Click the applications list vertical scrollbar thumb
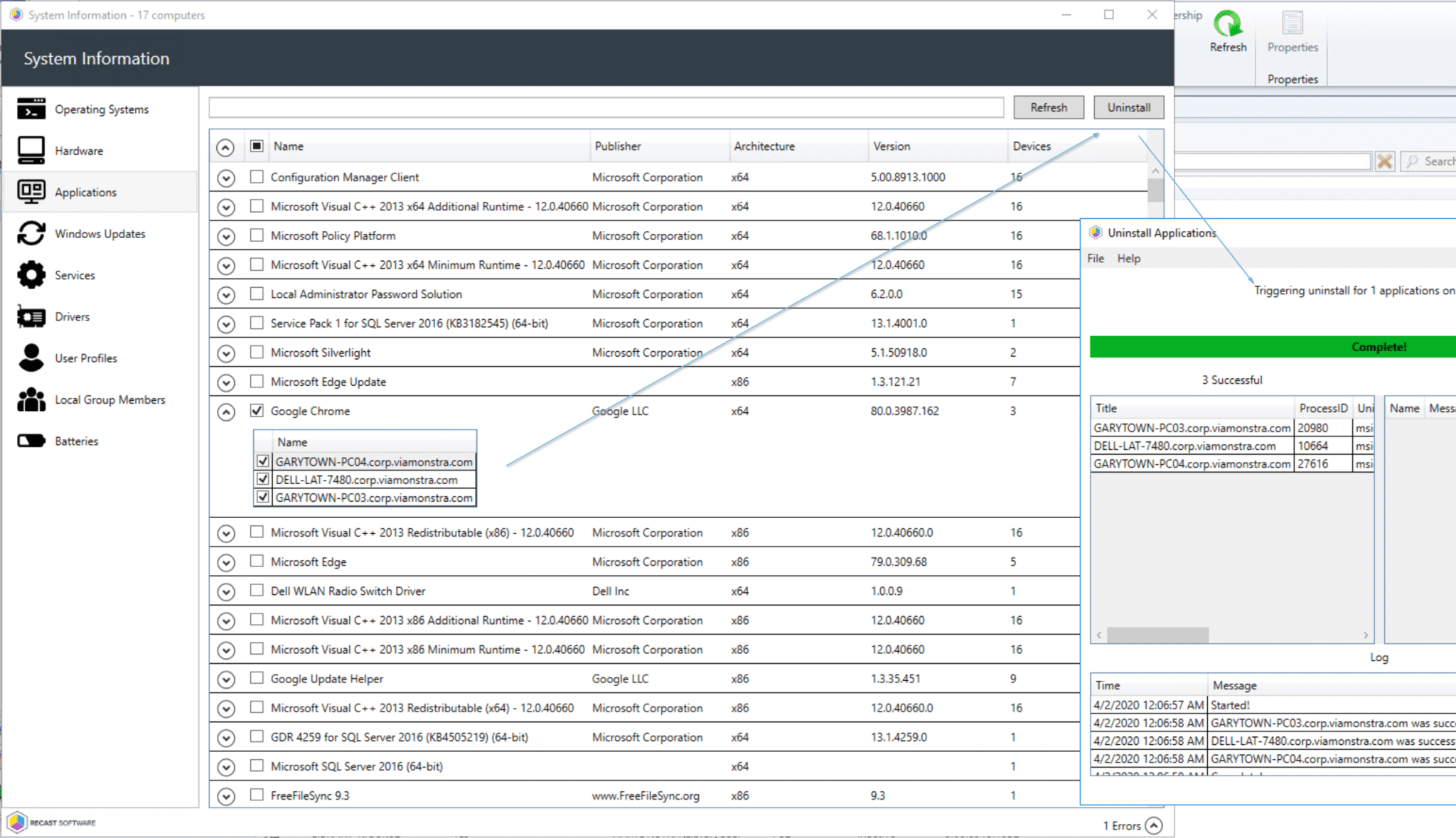The image size is (1456, 838). coord(1155,190)
